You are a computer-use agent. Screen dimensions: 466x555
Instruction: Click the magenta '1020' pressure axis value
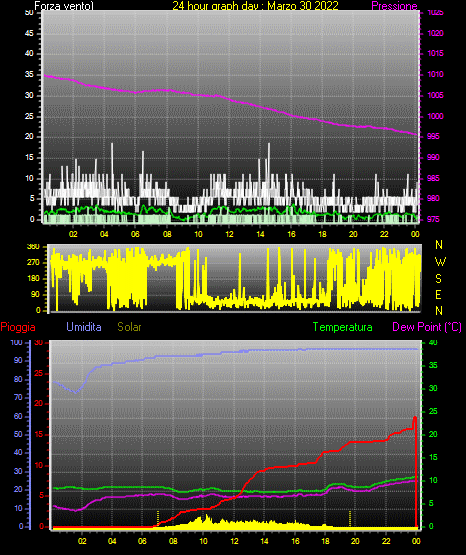(x=435, y=33)
